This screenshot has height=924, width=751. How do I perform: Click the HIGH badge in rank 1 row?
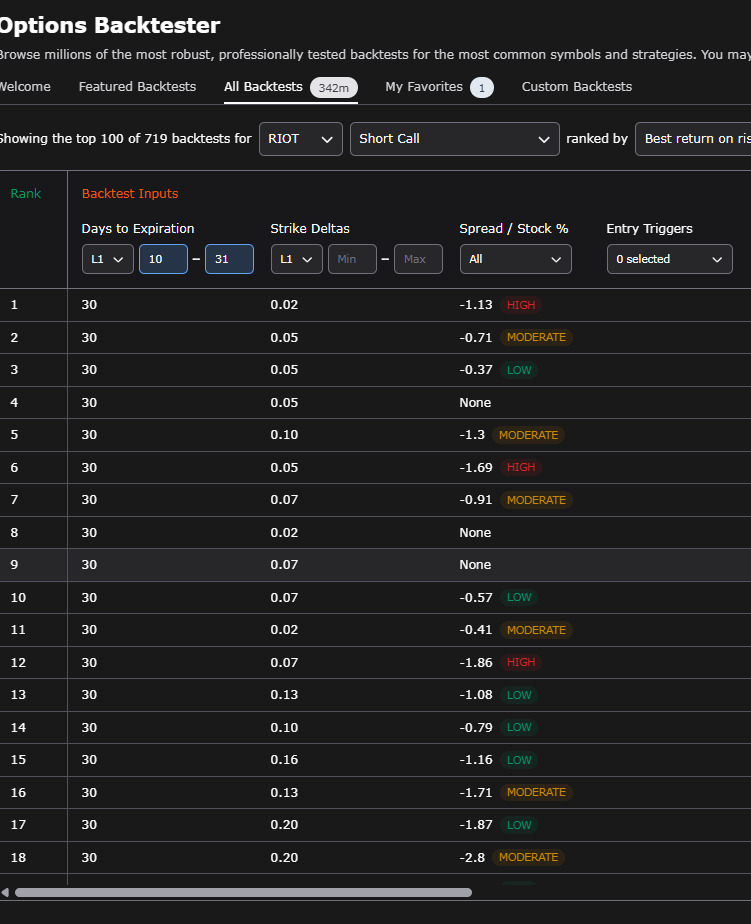521,305
